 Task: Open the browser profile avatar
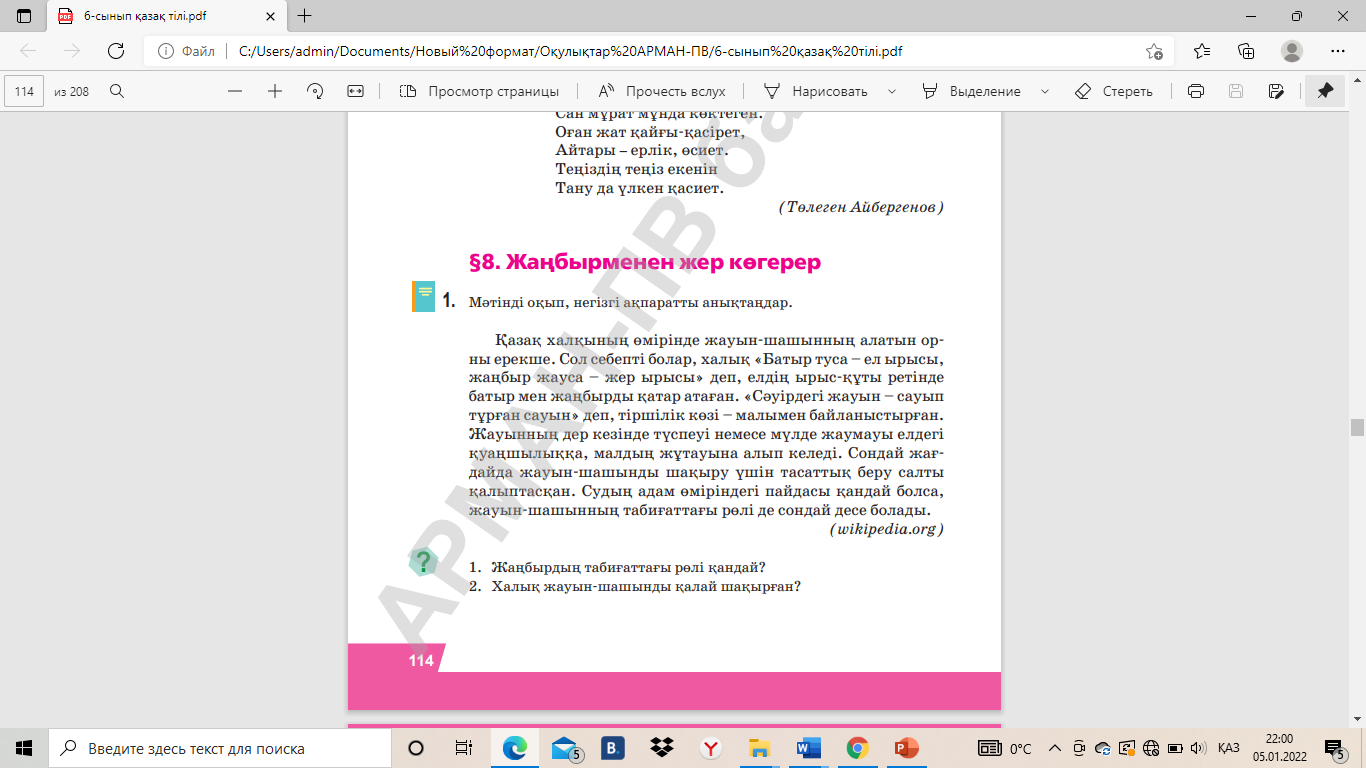pos(1292,51)
